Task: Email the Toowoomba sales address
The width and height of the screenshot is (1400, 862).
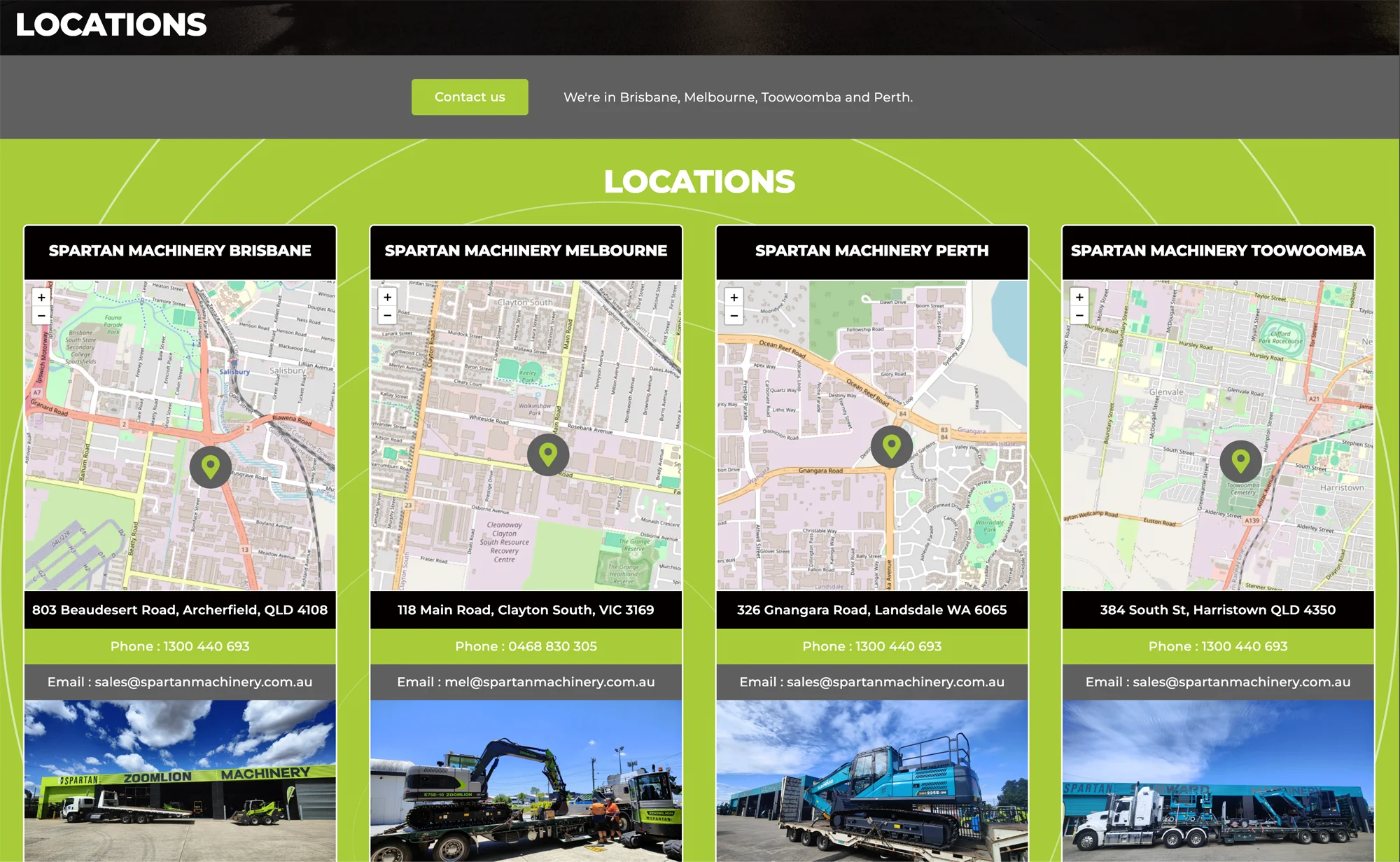Action: click(x=1218, y=682)
